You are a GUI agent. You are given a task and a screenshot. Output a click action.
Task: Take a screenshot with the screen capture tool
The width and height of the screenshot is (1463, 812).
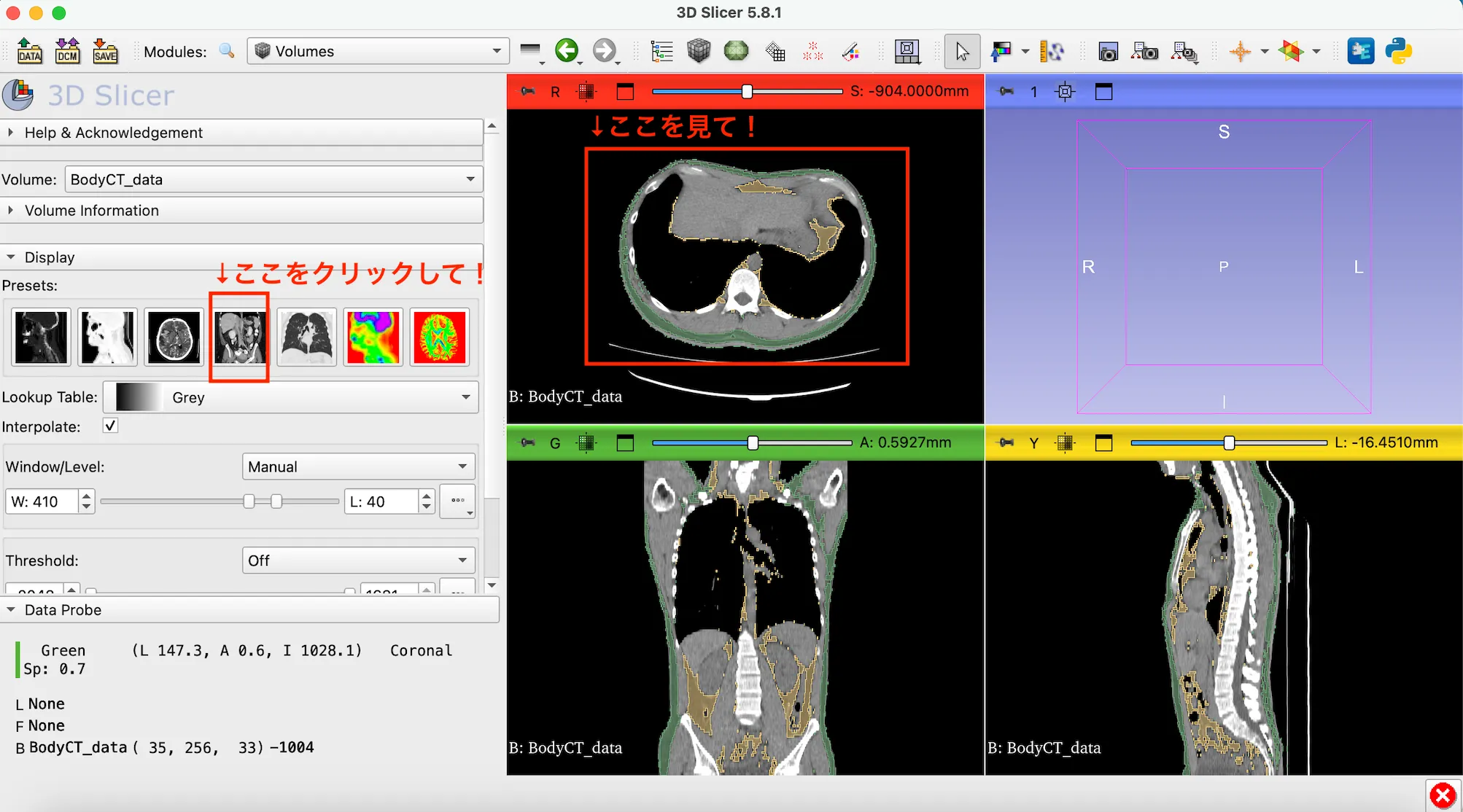tap(1108, 51)
